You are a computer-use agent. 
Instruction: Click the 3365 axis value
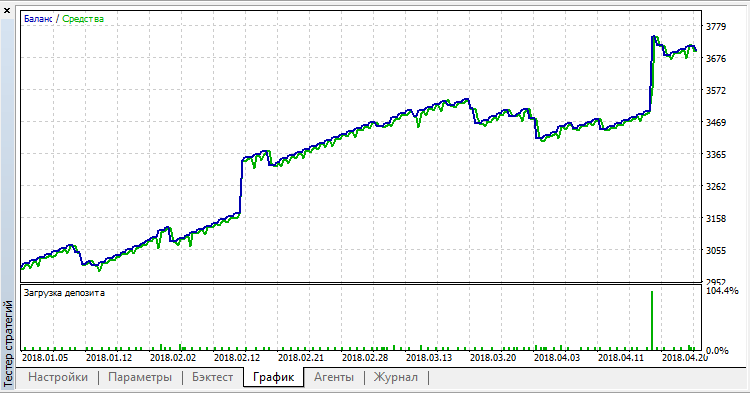[x=716, y=154]
